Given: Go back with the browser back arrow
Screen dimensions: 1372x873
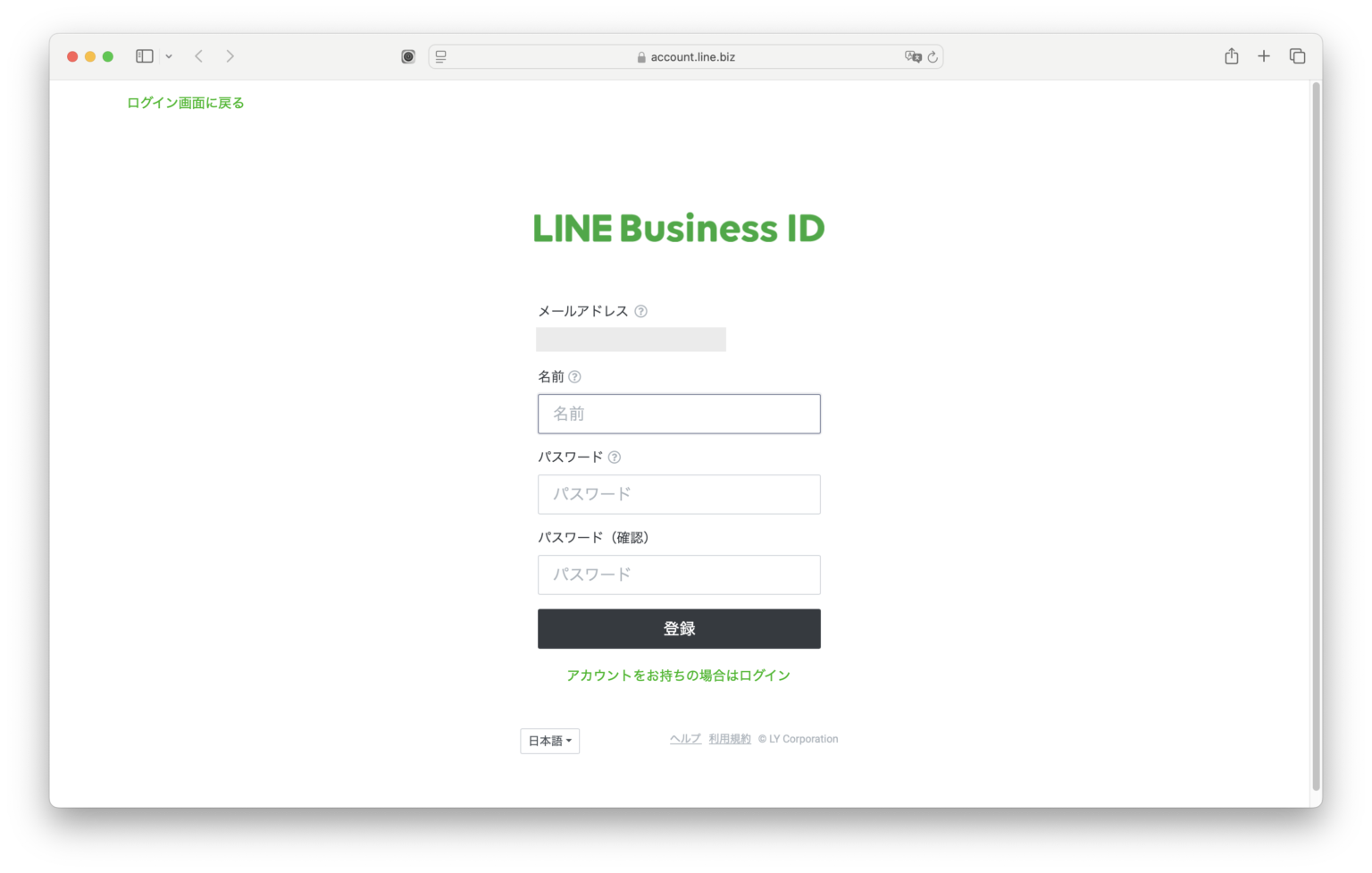Looking at the screenshot, I should [x=199, y=56].
